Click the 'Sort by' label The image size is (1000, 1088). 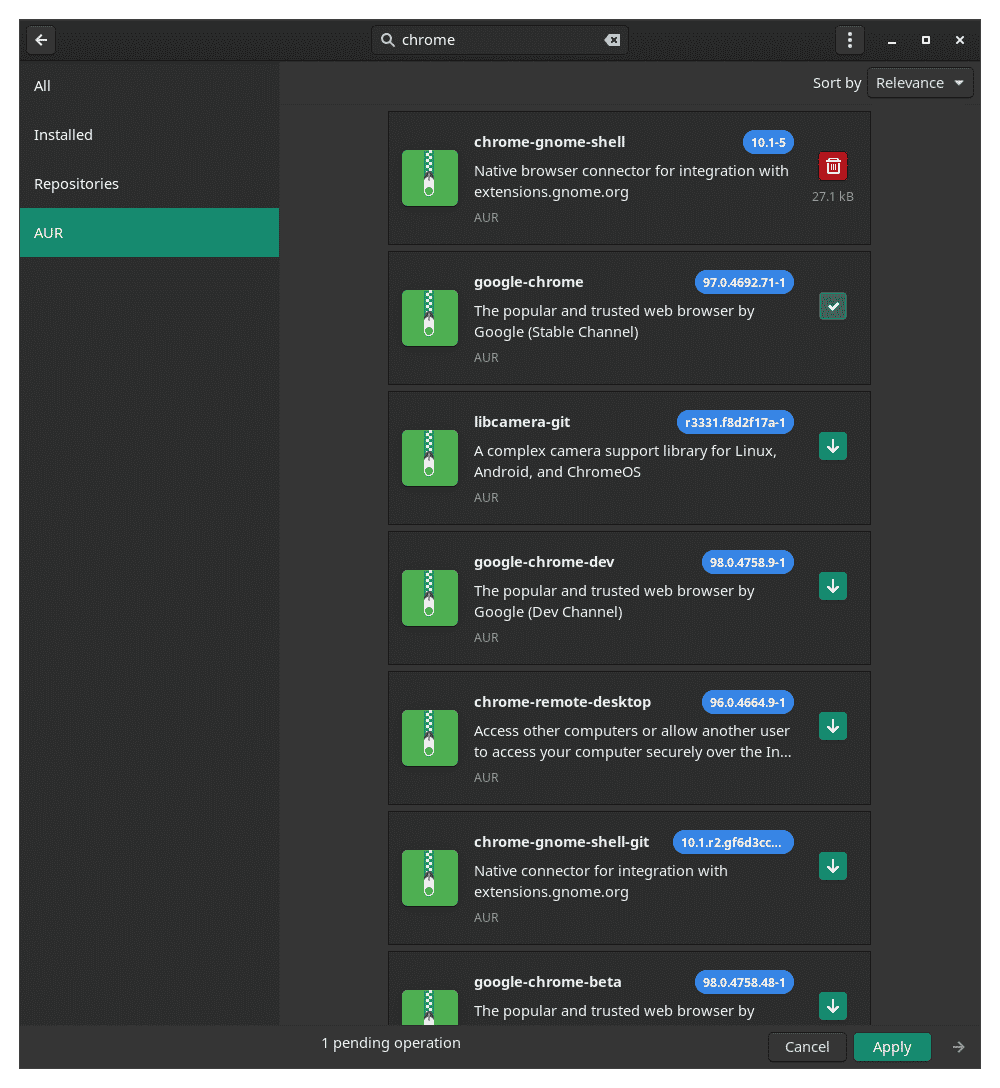pos(837,83)
